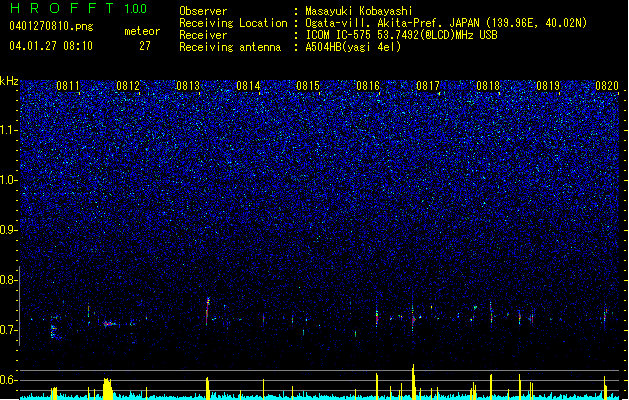629x400 pixels.
Task: Click the 0816 time marker
Action: coord(368,86)
